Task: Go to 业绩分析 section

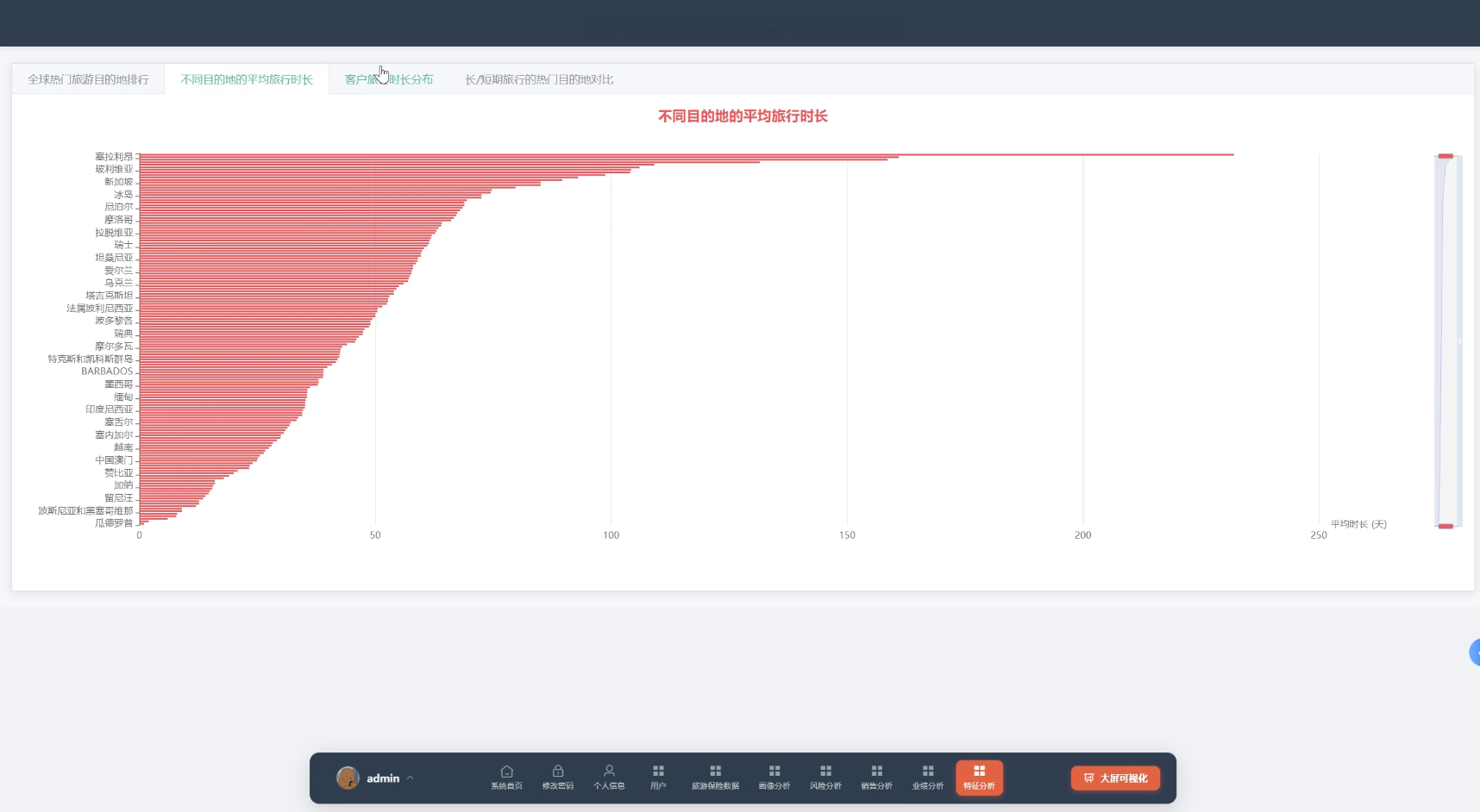Action: pyautogui.click(x=928, y=777)
